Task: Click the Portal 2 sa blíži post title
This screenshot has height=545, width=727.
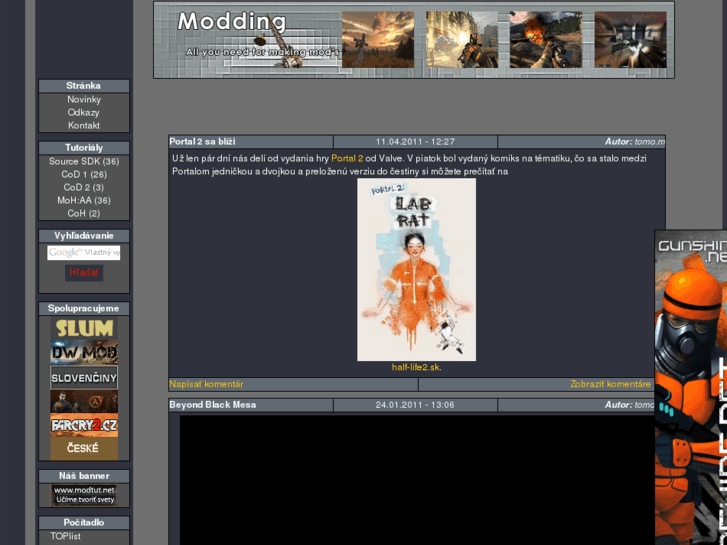Action: (x=202, y=142)
